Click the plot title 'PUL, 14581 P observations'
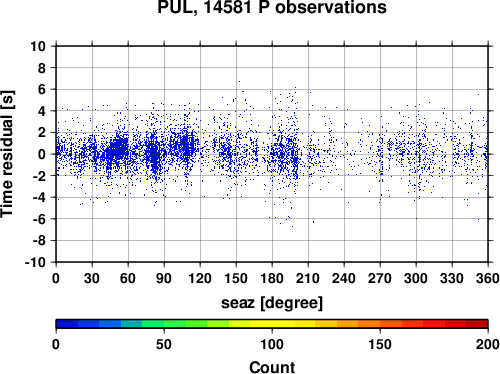Screen dimensions: 500x374 pyautogui.click(x=272, y=7)
